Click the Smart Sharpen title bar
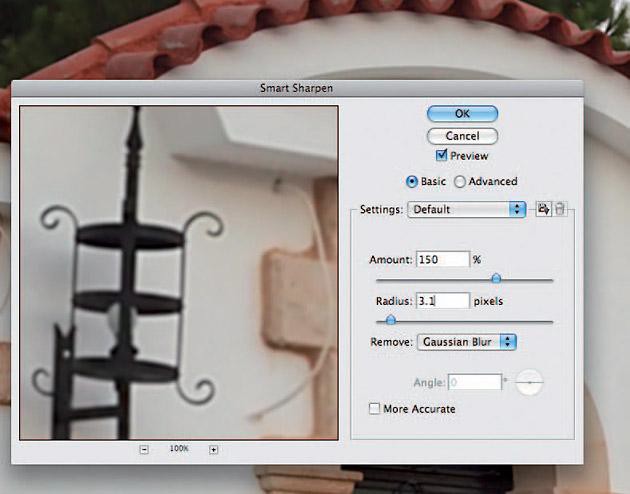Viewport: 630px width, 494px height. pos(297,88)
